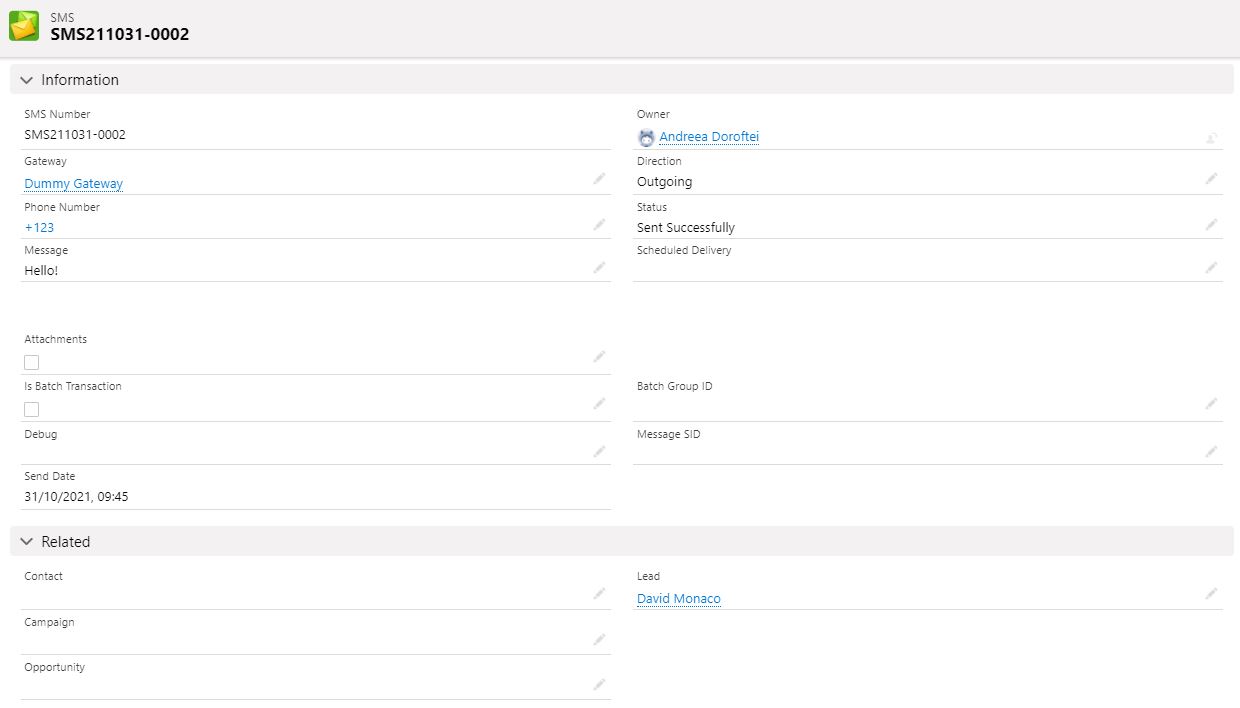The image size is (1240, 708).
Task: Click the Opportunity field label
Action: pyautogui.click(x=55, y=667)
